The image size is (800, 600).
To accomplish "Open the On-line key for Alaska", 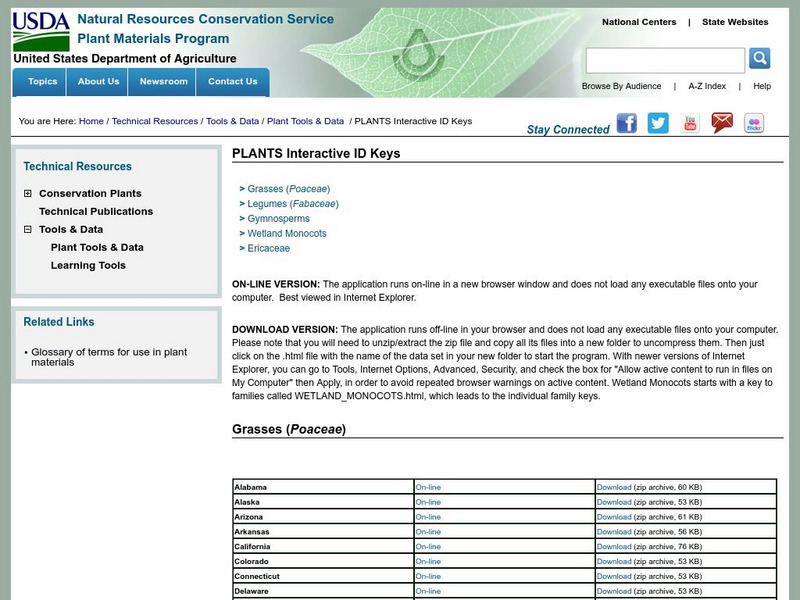I will pyautogui.click(x=428, y=502).
